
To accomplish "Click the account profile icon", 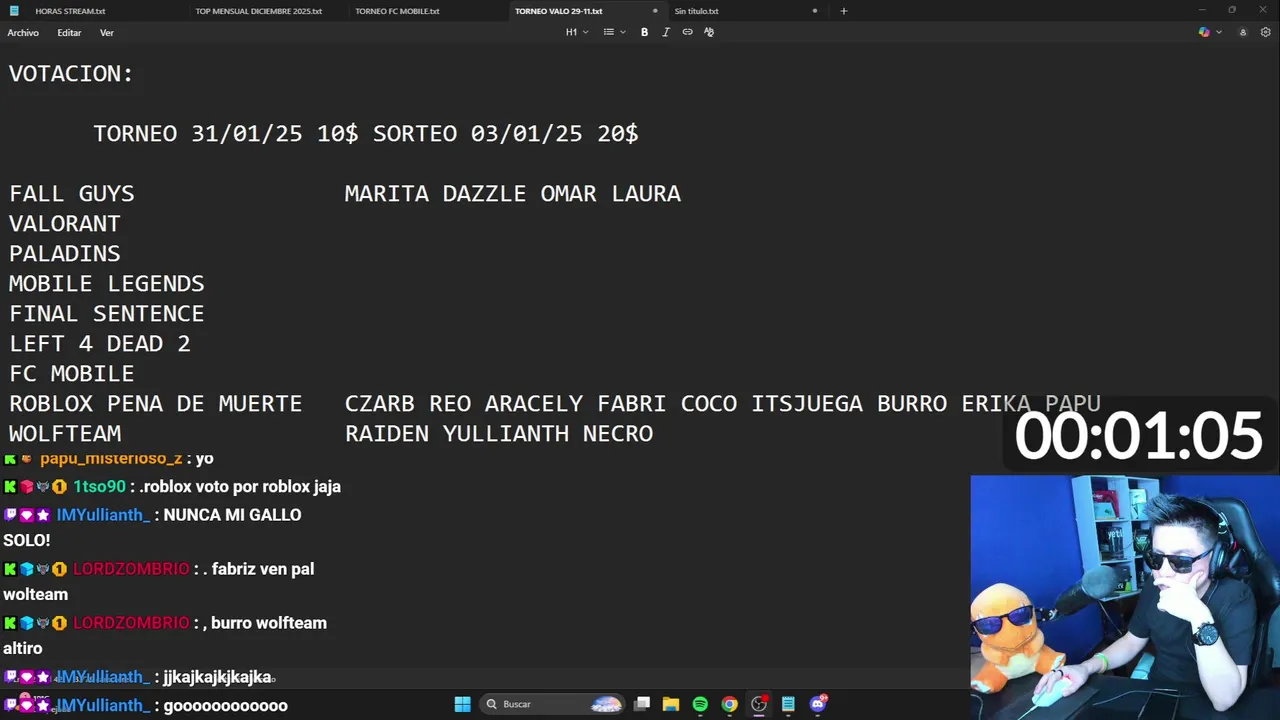I will click(x=1243, y=32).
